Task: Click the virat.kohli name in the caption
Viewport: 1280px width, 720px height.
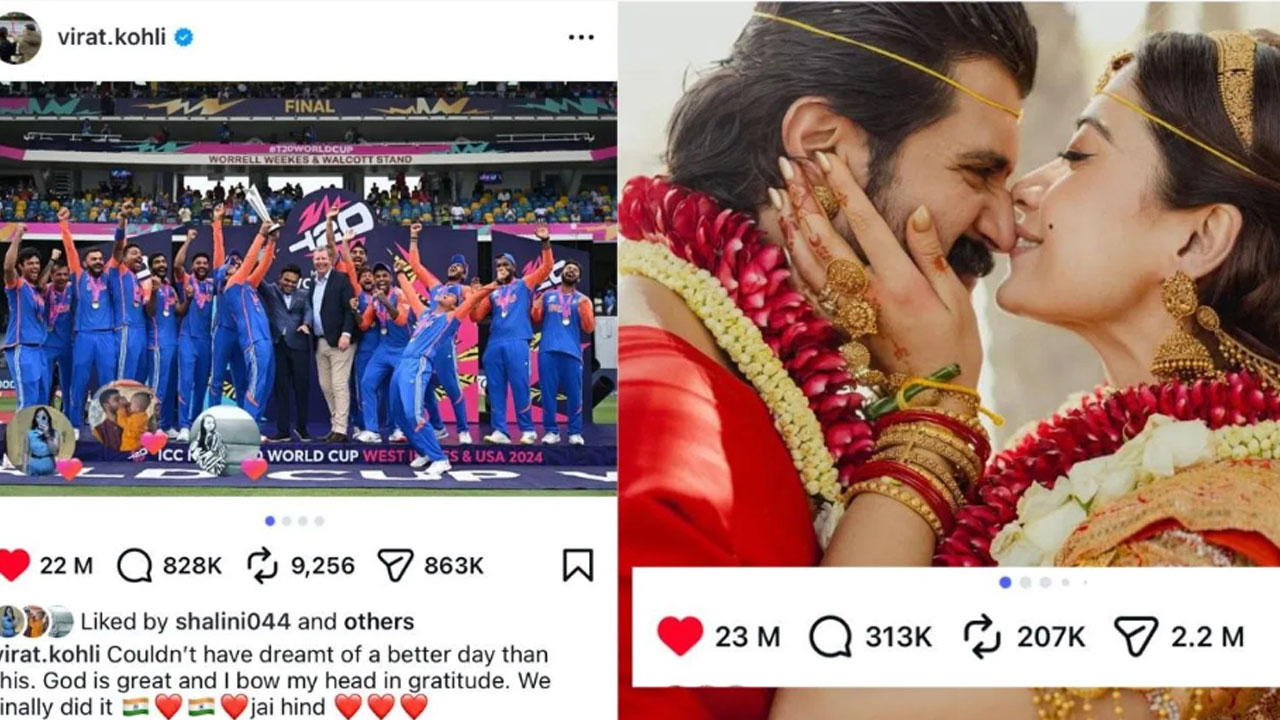Action: click(50, 654)
